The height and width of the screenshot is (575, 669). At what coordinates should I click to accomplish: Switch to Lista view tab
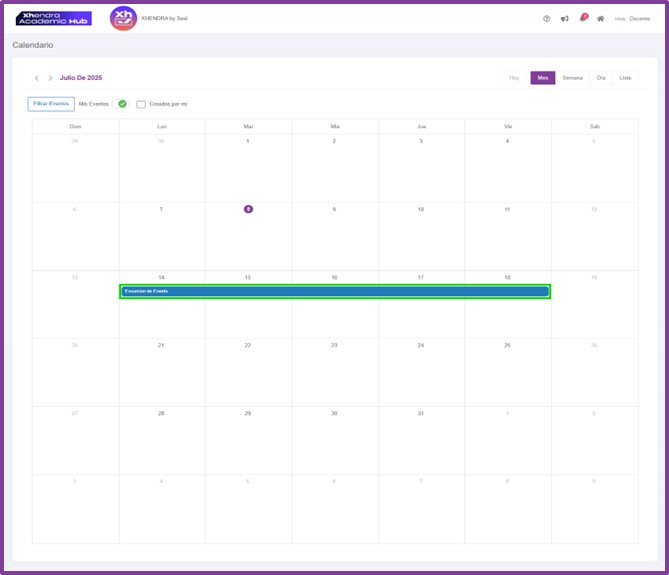pyautogui.click(x=625, y=78)
